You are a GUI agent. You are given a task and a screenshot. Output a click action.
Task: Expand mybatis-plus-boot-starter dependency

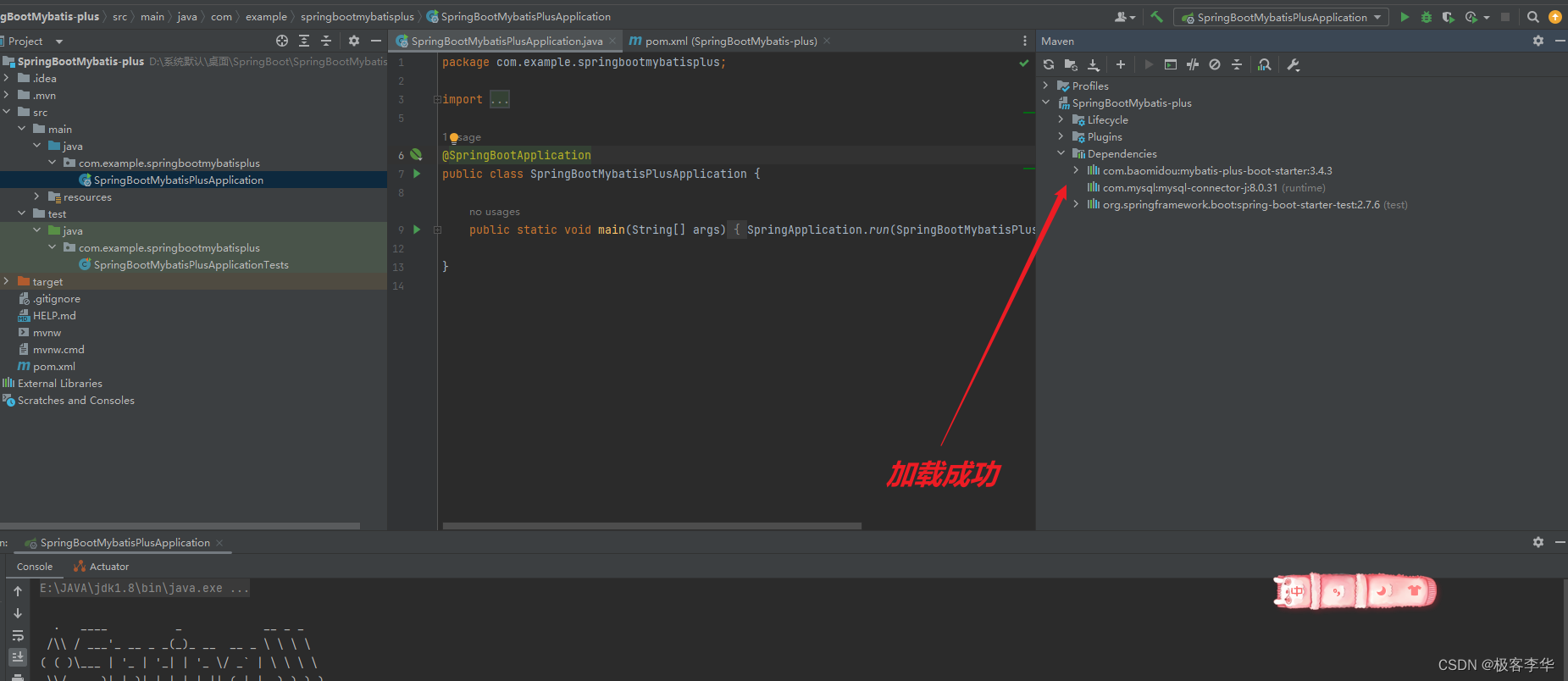(1076, 171)
